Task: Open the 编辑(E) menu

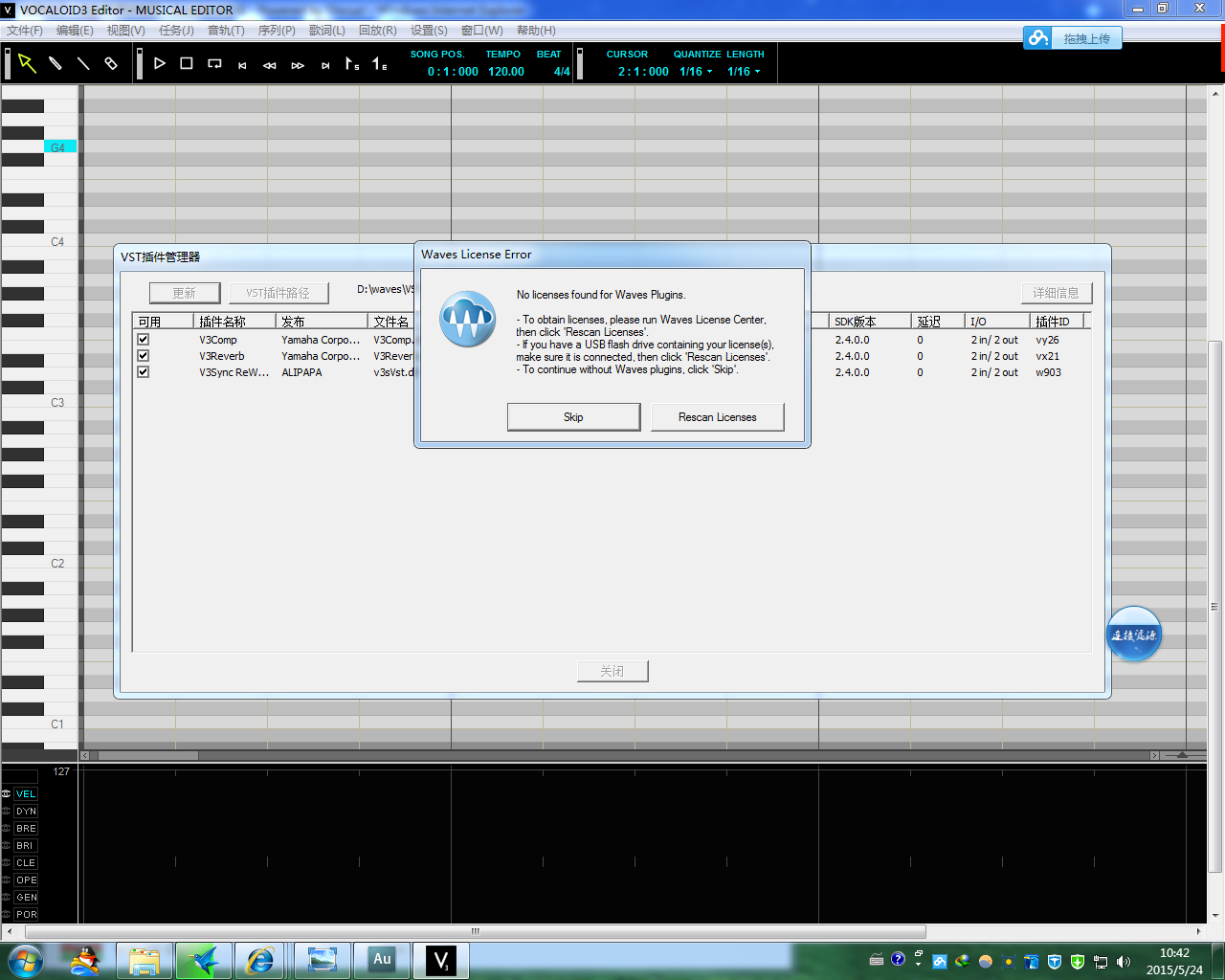Action: tap(75, 31)
